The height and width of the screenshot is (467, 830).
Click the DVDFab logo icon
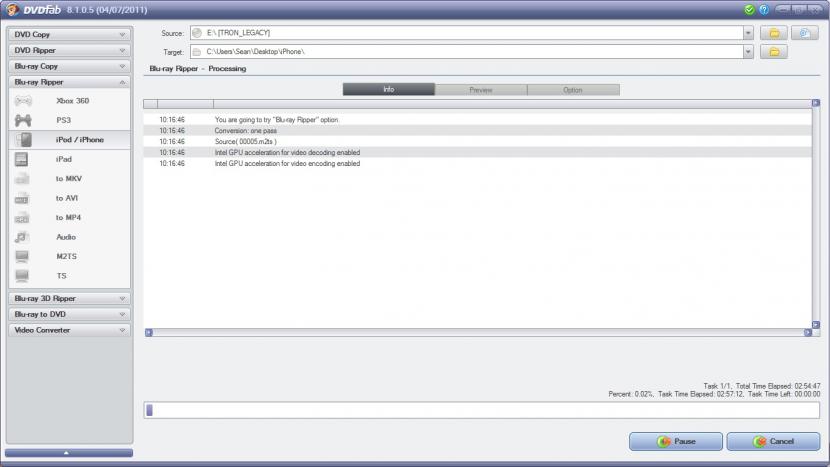(12, 10)
